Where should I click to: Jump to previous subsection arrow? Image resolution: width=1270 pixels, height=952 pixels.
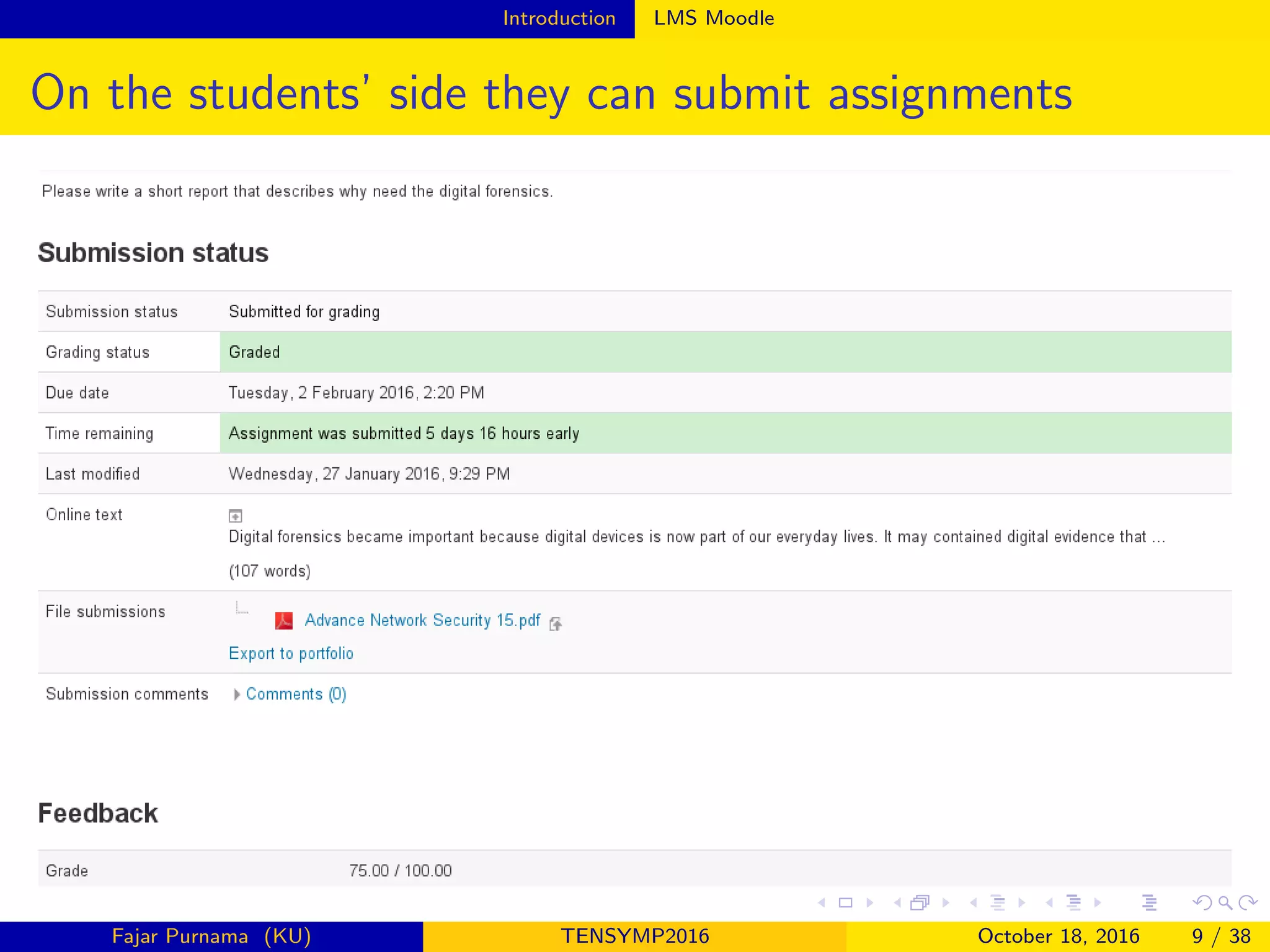point(974,903)
